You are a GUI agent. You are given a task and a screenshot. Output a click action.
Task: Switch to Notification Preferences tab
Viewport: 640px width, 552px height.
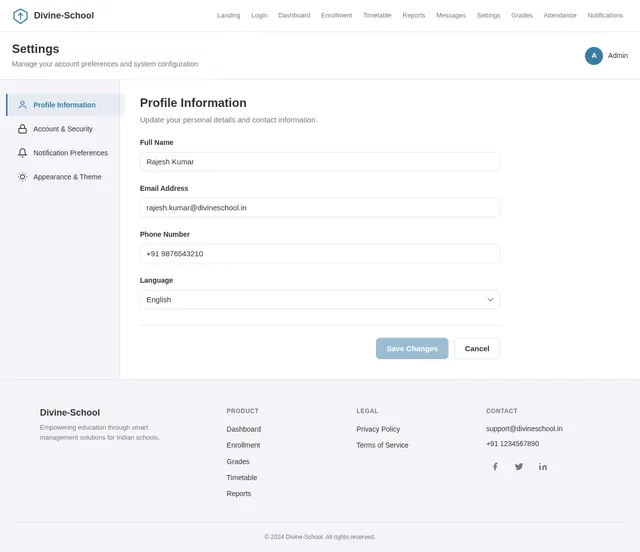tap(65, 153)
